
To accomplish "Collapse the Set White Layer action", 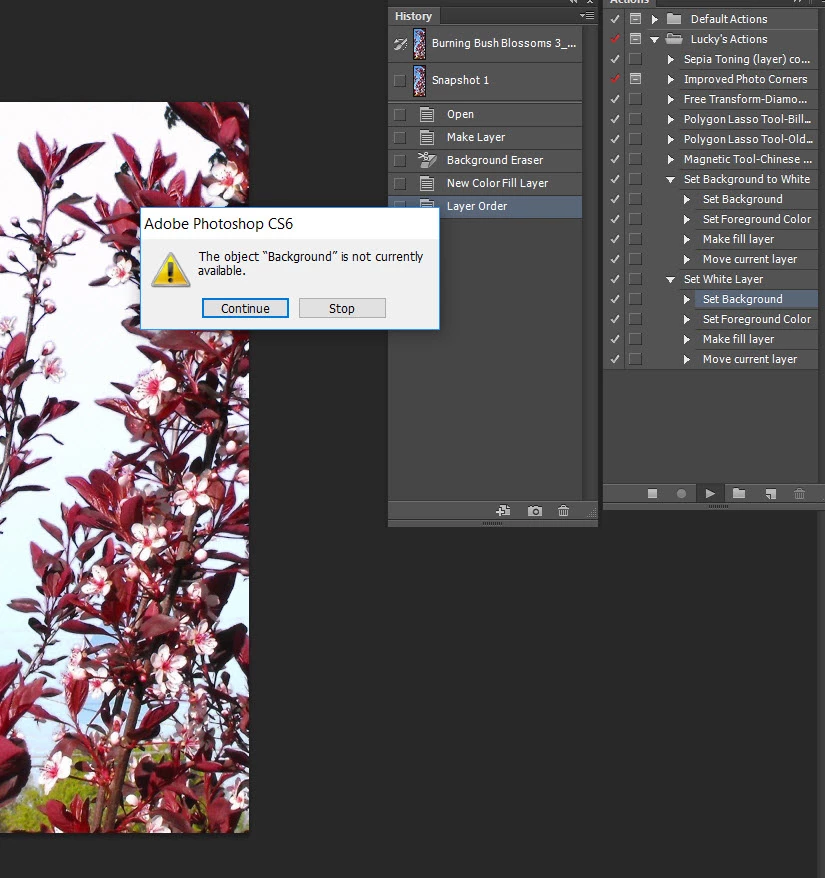I will [670, 279].
